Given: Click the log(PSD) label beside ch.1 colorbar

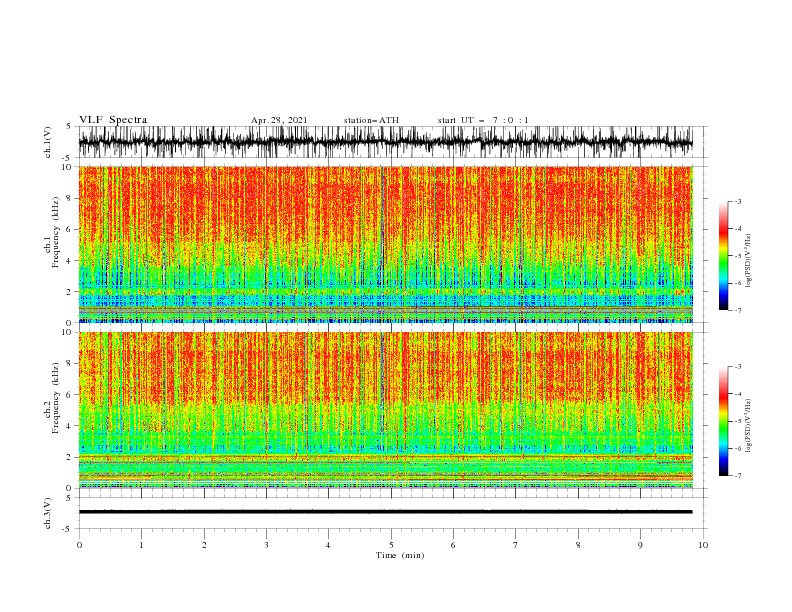Looking at the screenshot, I should point(748,261).
